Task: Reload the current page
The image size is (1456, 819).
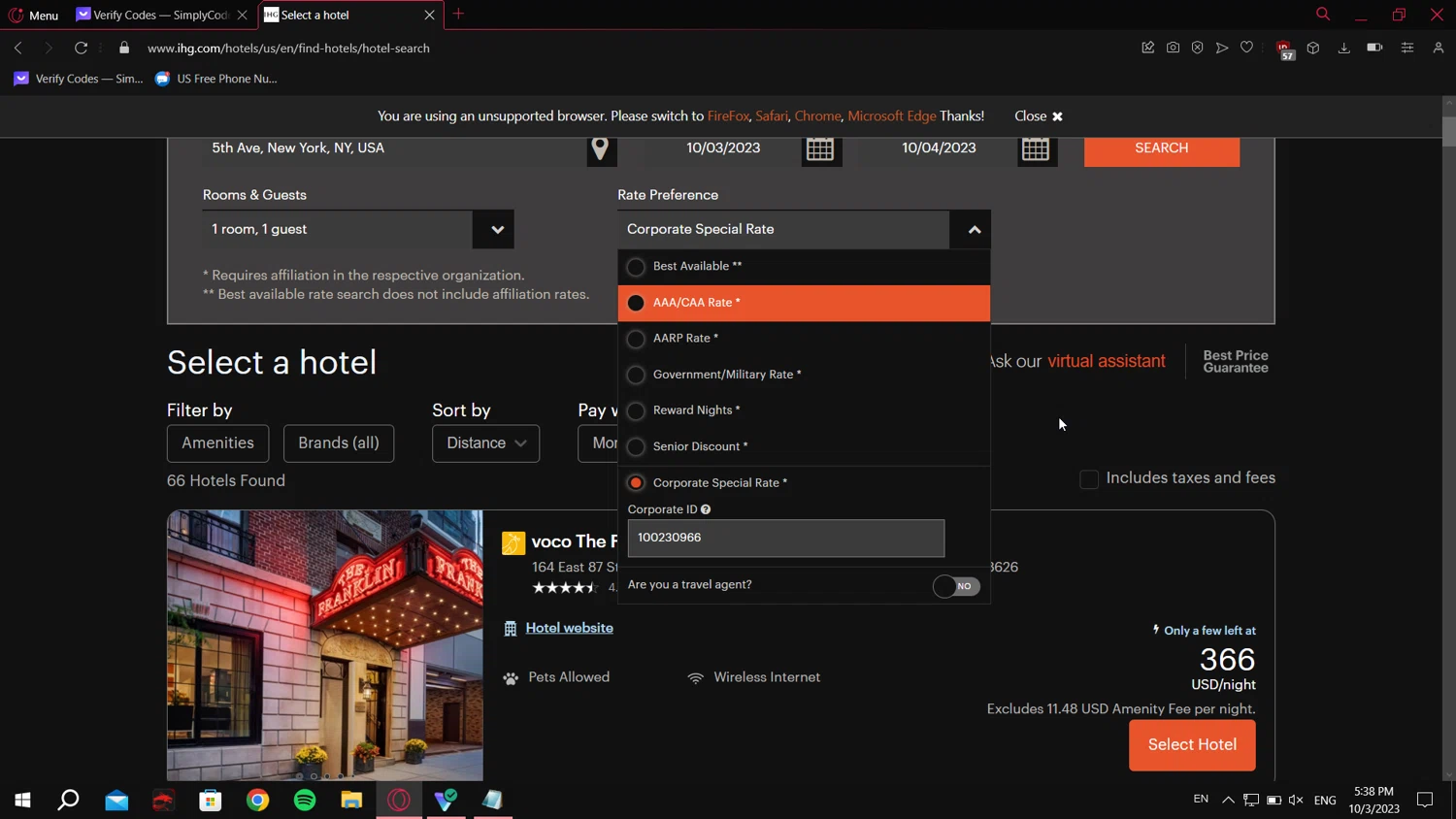Action: 82,48
